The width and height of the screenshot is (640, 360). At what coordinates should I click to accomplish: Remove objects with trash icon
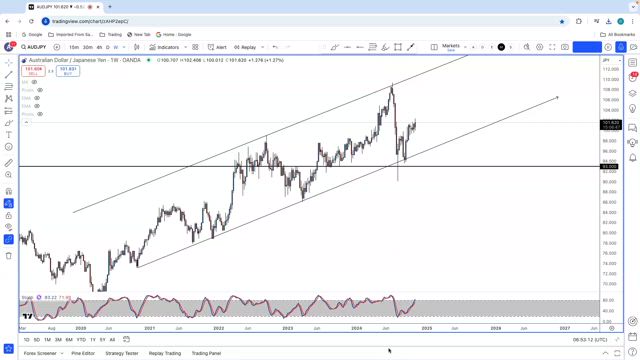9,256
